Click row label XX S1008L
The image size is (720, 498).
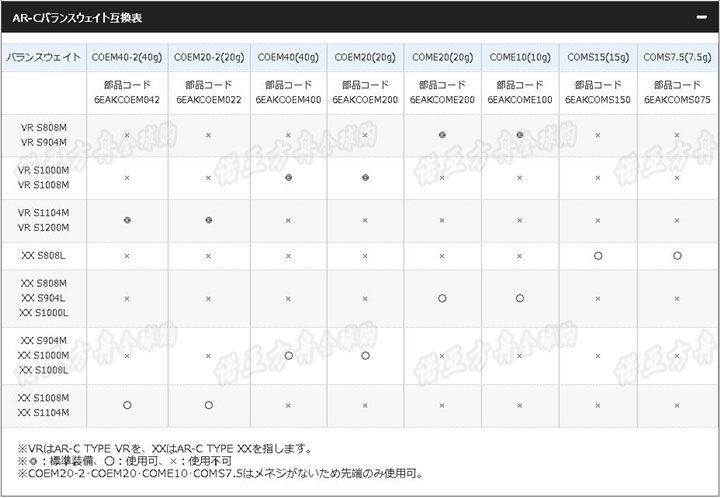pos(44,370)
